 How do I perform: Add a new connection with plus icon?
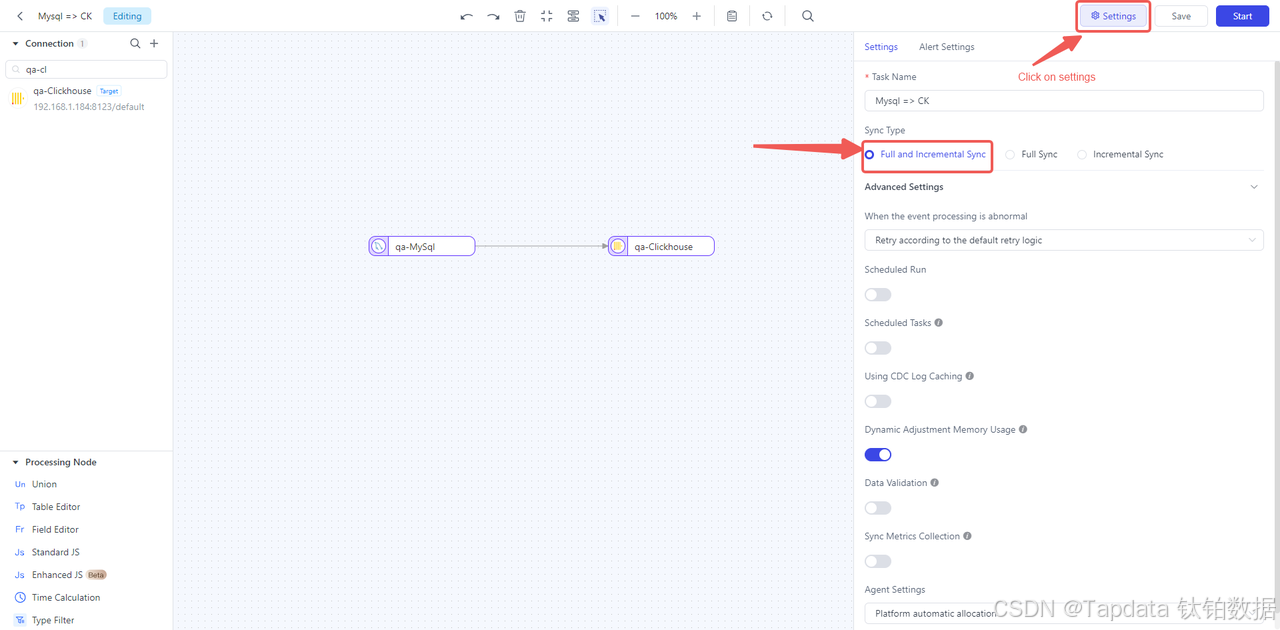coord(154,43)
